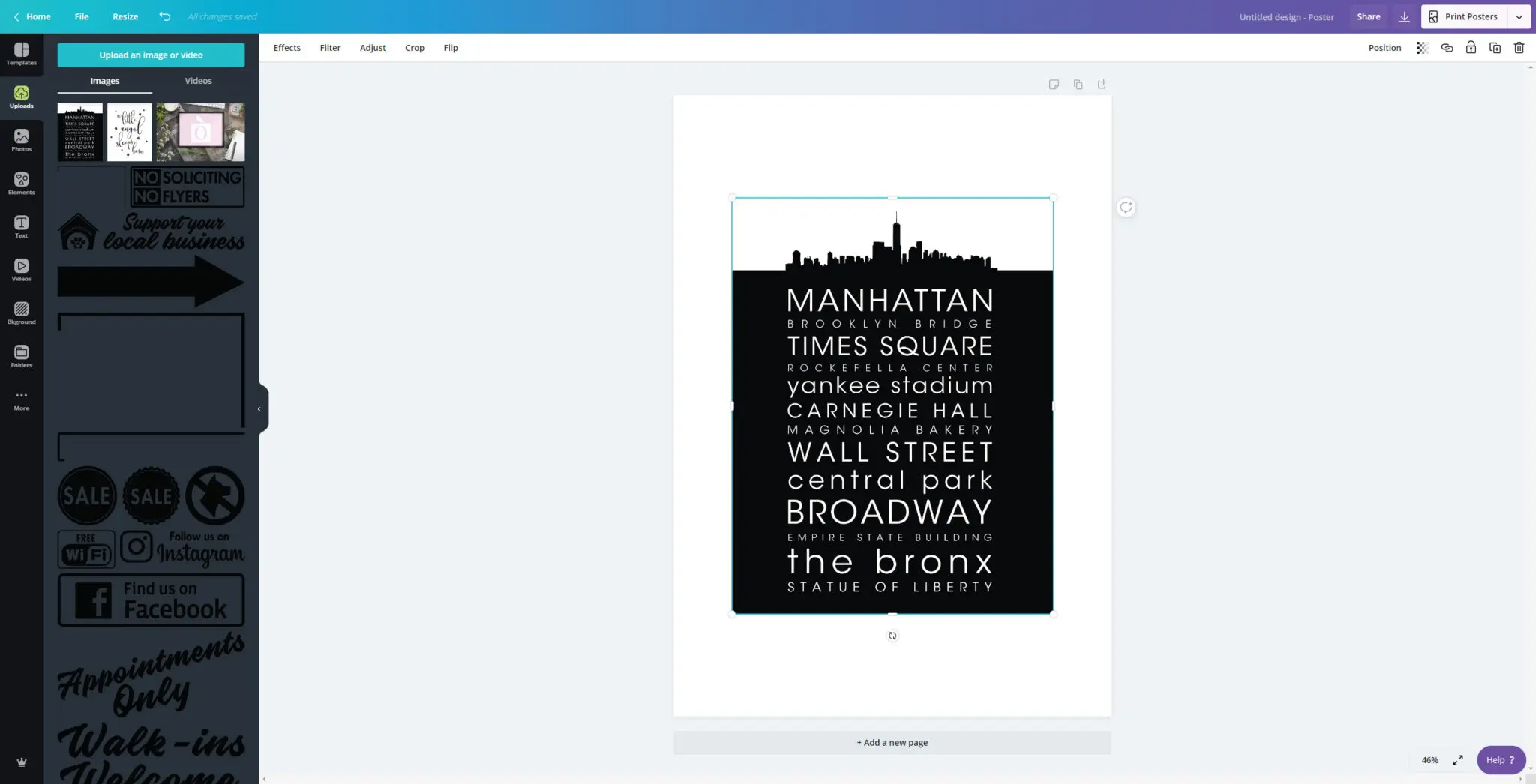Open the Folders panel
The height and width of the screenshot is (784, 1536).
click(x=21, y=356)
